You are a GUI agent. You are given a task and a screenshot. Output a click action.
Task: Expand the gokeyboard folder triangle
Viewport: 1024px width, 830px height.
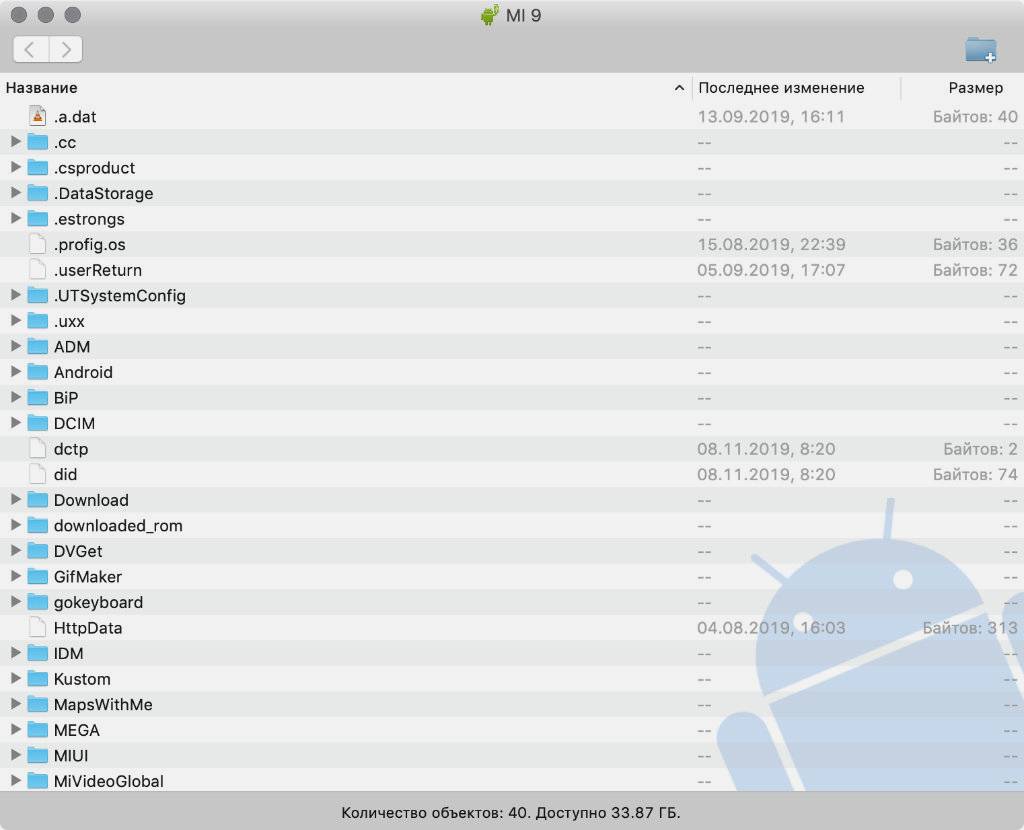[x=16, y=601]
